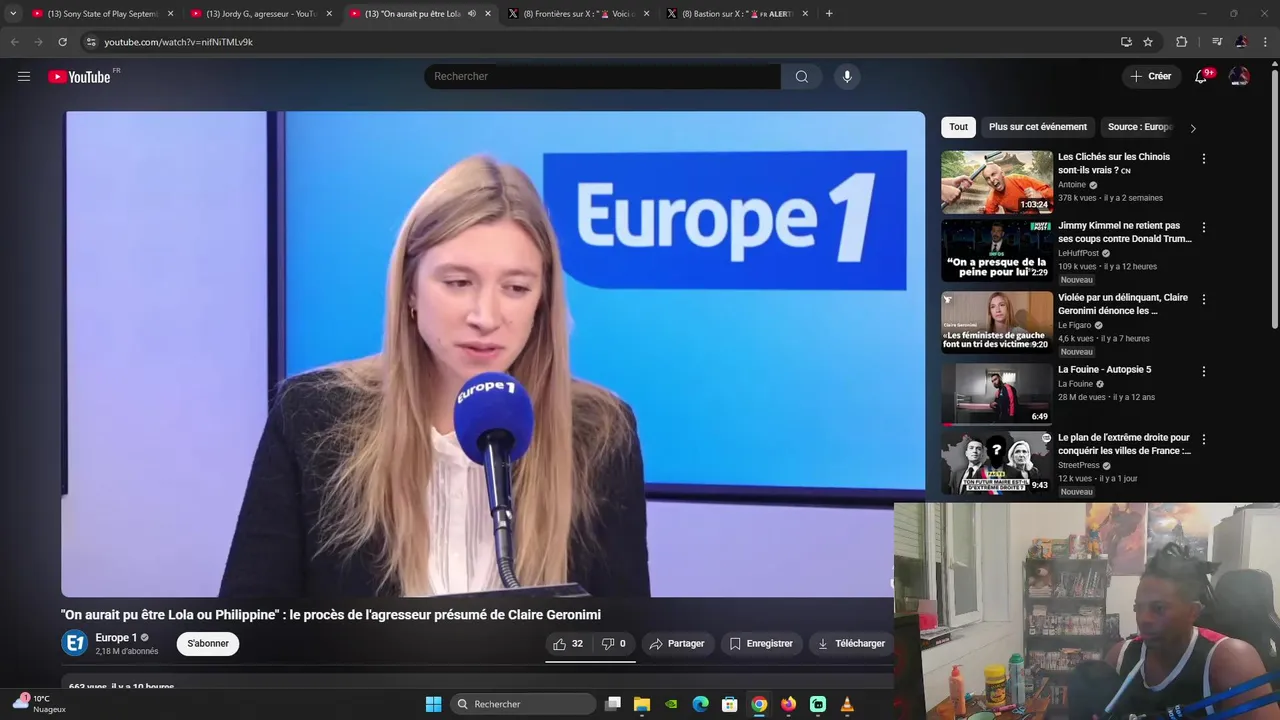Bookmark this page with the star icon
The height and width of the screenshot is (720, 1280).
(x=1148, y=42)
